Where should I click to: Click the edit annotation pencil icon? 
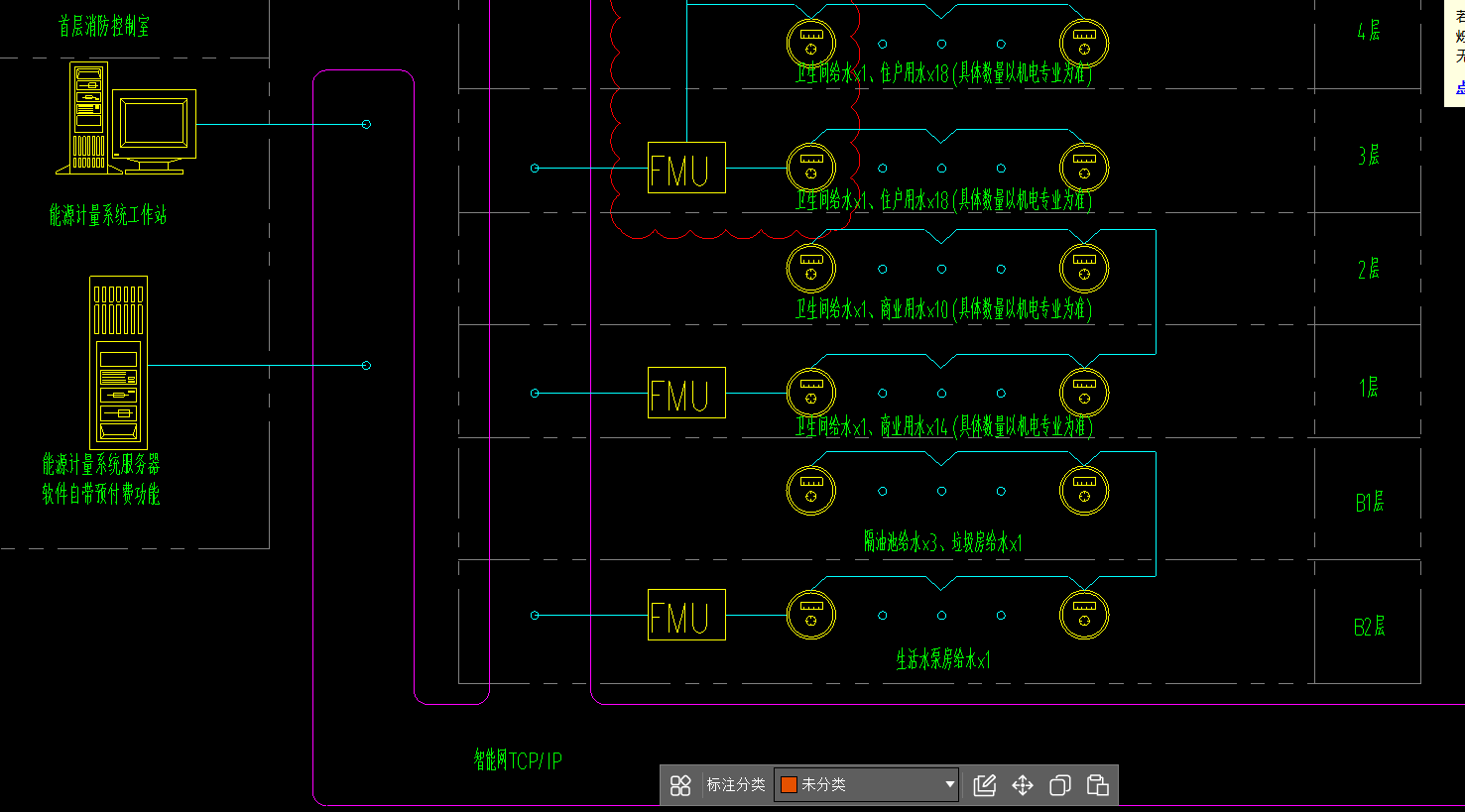point(984,785)
